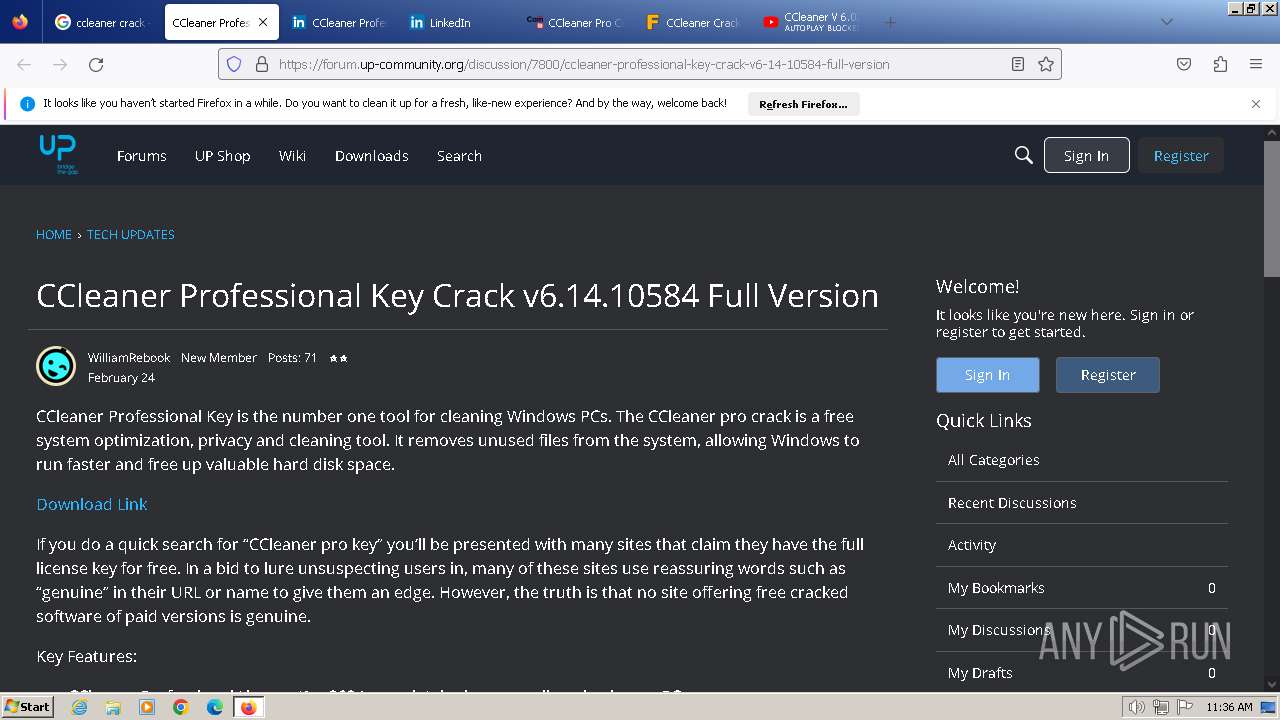Open the extensions puzzle icon
Viewport: 1280px width, 720px height.
click(x=1220, y=64)
